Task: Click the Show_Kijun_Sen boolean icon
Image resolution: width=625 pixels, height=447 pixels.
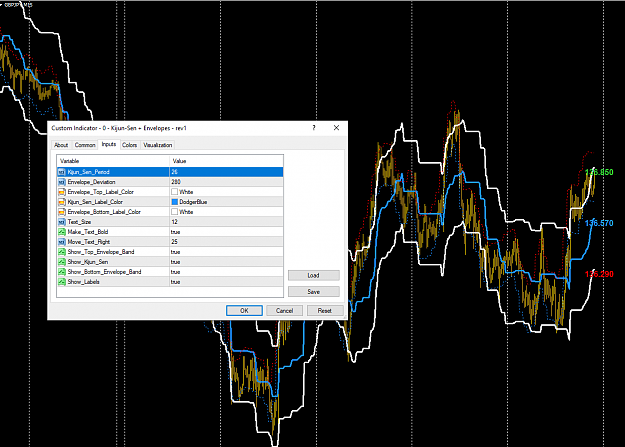Action: pos(62,262)
